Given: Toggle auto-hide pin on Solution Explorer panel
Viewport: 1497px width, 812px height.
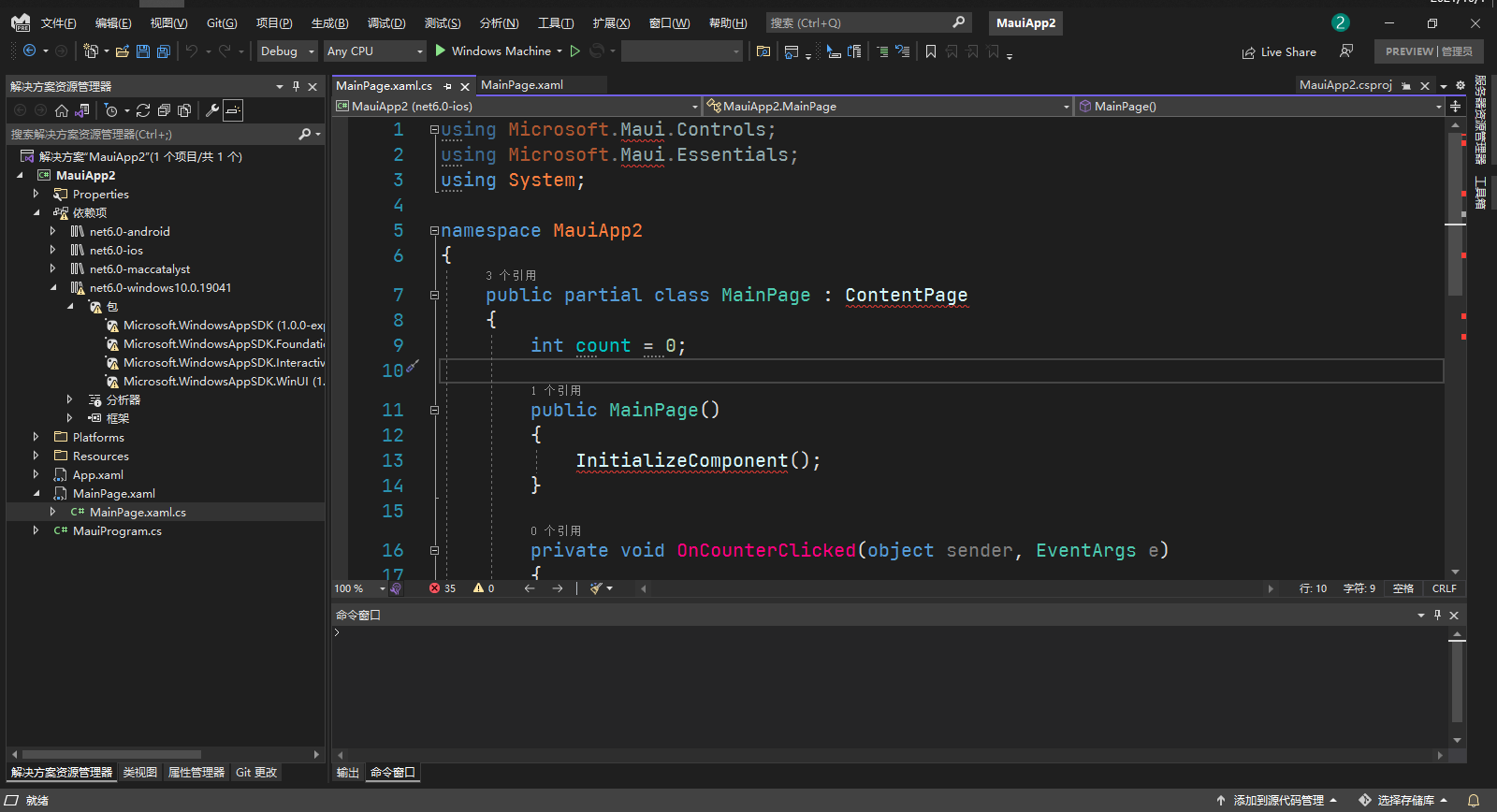Looking at the screenshot, I should point(296,86).
